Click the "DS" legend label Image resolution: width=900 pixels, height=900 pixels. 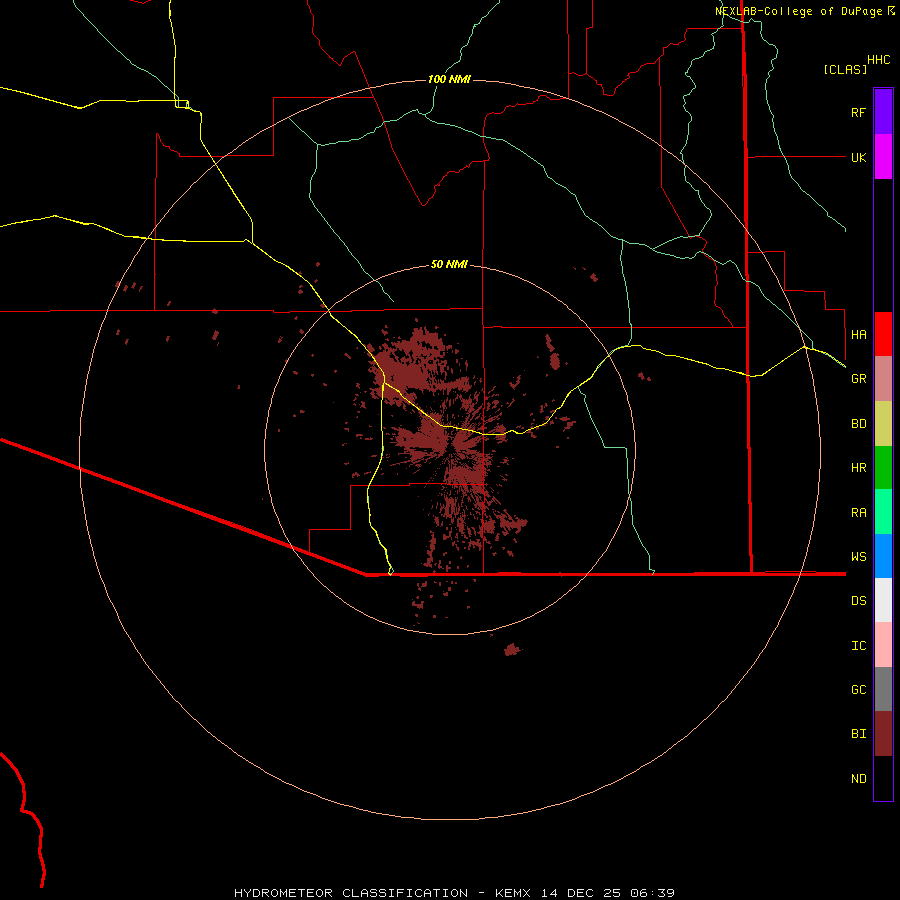click(x=858, y=601)
